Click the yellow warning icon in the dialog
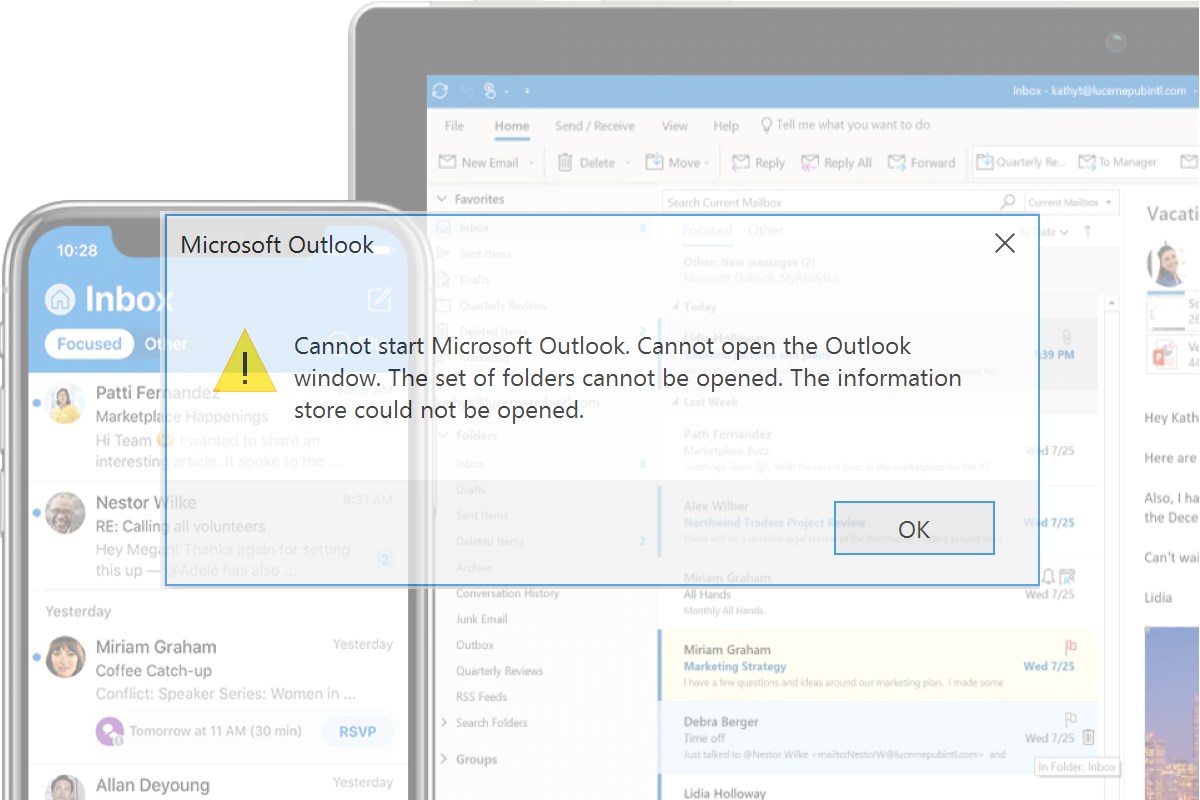 pyautogui.click(x=245, y=360)
